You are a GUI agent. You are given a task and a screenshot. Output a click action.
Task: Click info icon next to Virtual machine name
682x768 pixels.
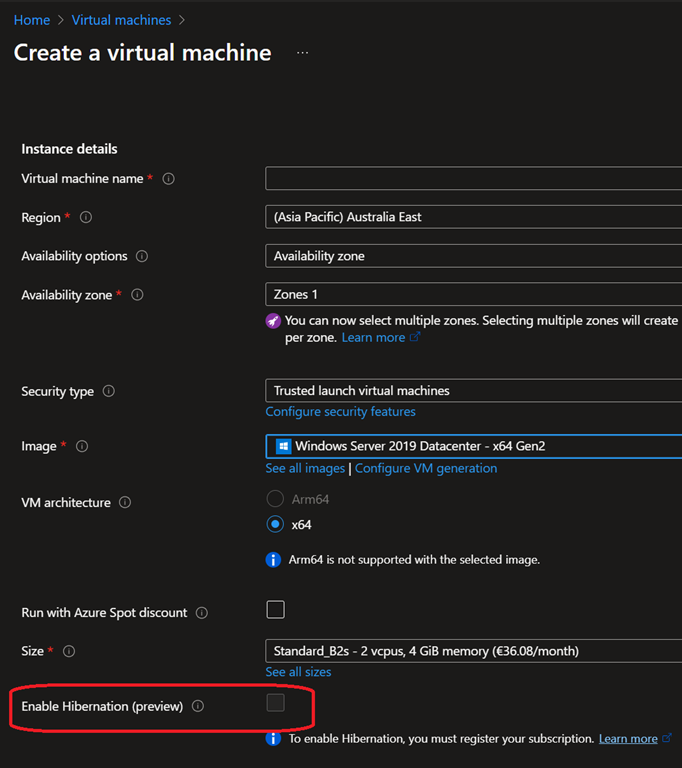[169, 179]
